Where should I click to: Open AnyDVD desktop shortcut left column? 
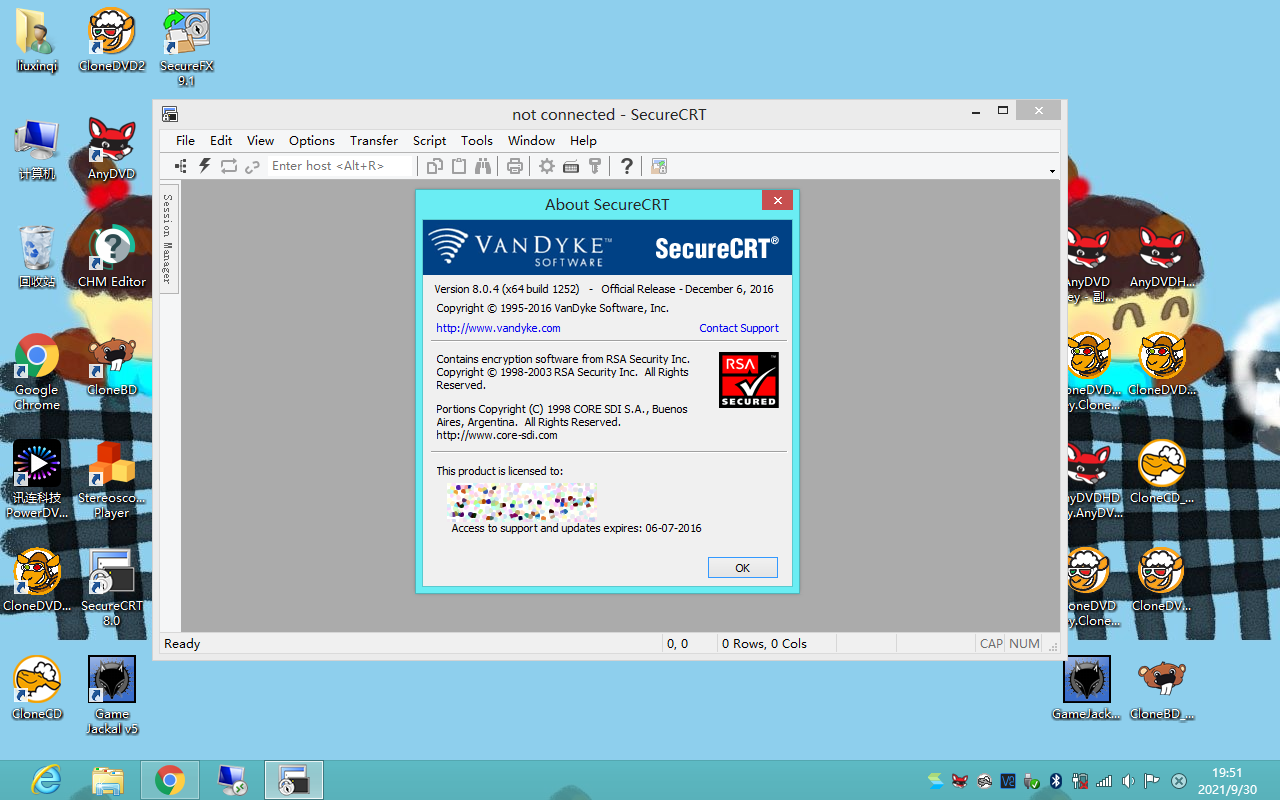111,148
